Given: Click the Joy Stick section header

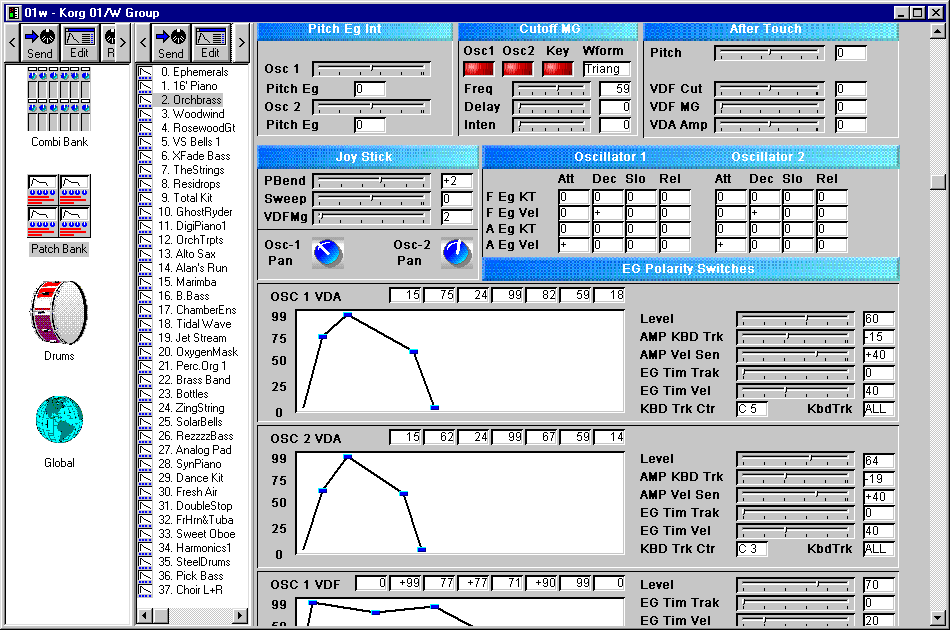Looking at the screenshot, I should click(x=368, y=157).
